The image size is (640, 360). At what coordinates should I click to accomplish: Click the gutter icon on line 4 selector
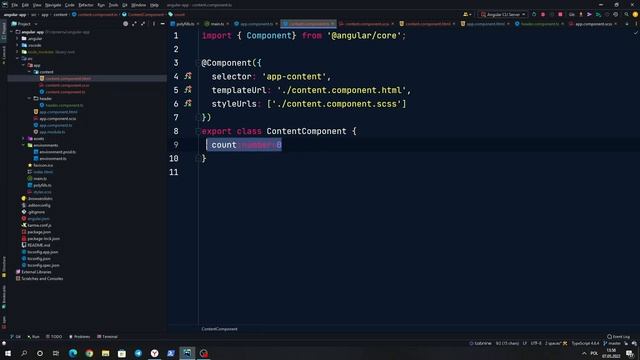pyautogui.click(x=188, y=76)
